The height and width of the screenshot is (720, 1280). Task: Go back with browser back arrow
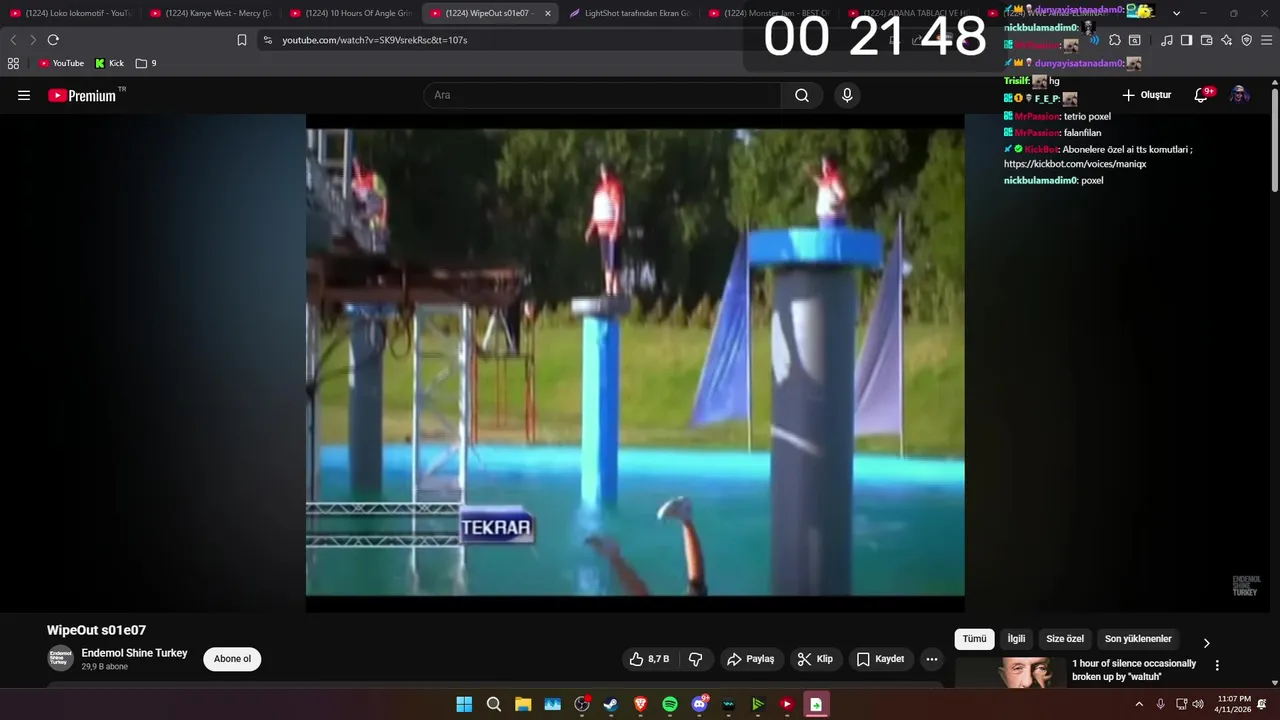coord(13,40)
